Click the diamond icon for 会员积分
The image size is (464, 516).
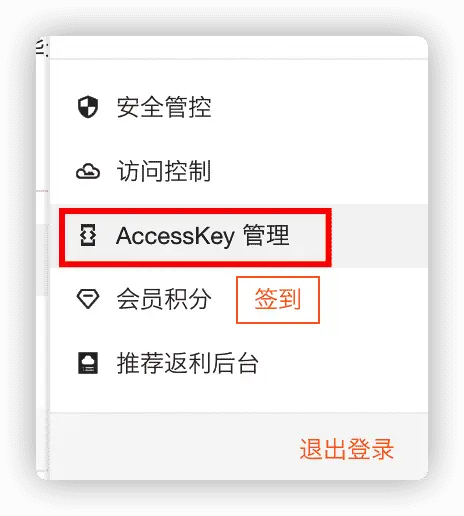click(88, 299)
